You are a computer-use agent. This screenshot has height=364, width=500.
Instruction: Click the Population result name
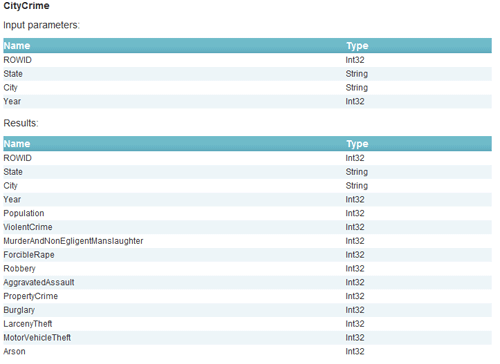(x=24, y=213)
